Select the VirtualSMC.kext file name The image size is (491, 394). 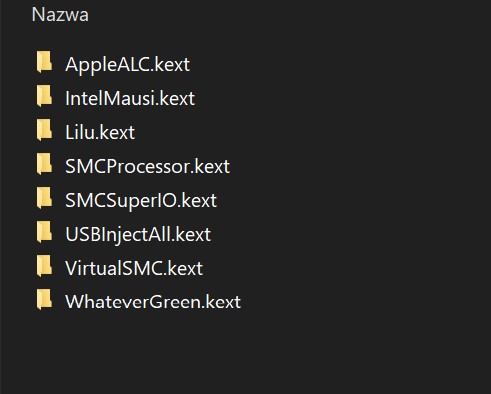coord(134,268)
